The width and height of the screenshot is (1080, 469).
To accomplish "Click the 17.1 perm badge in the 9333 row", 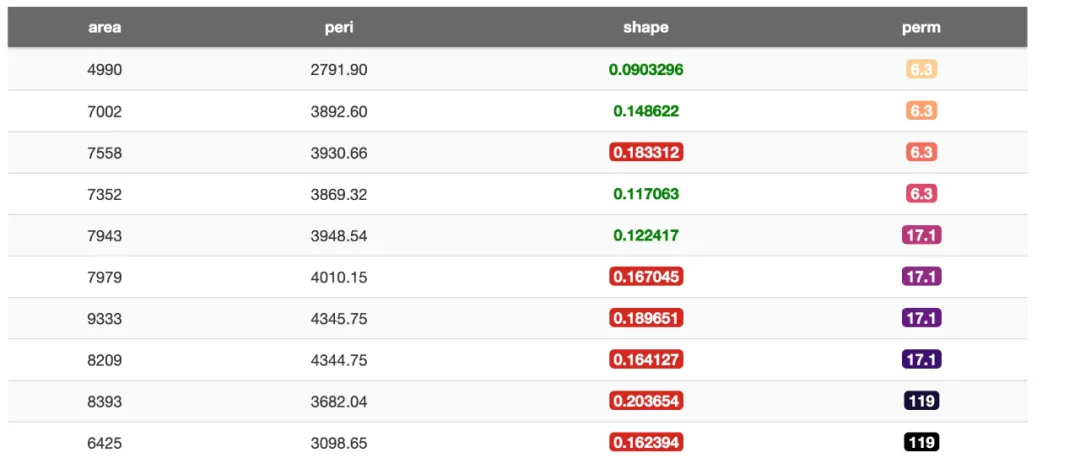I will (922, 318).
